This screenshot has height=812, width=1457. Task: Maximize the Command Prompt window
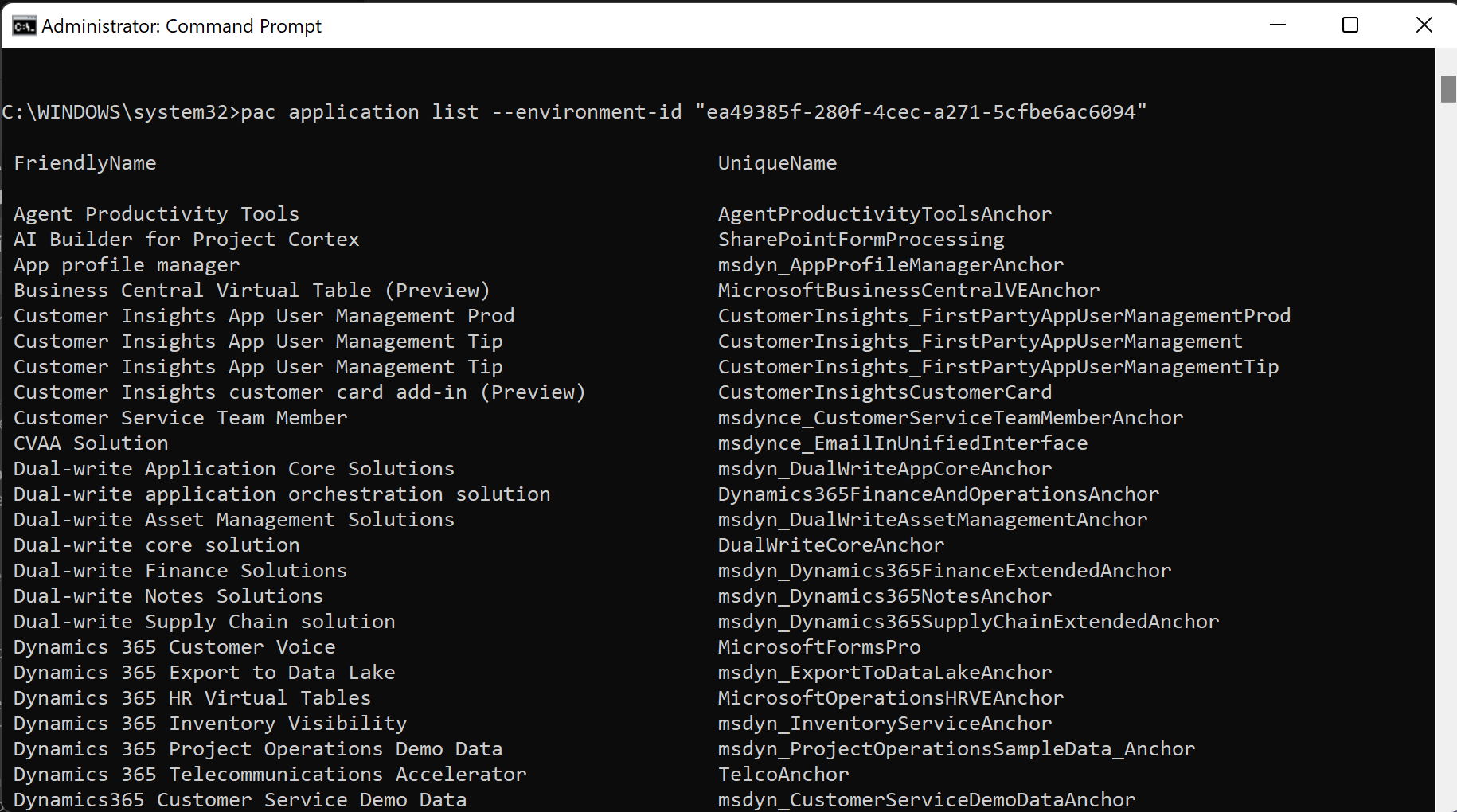tap(1350, 25)
